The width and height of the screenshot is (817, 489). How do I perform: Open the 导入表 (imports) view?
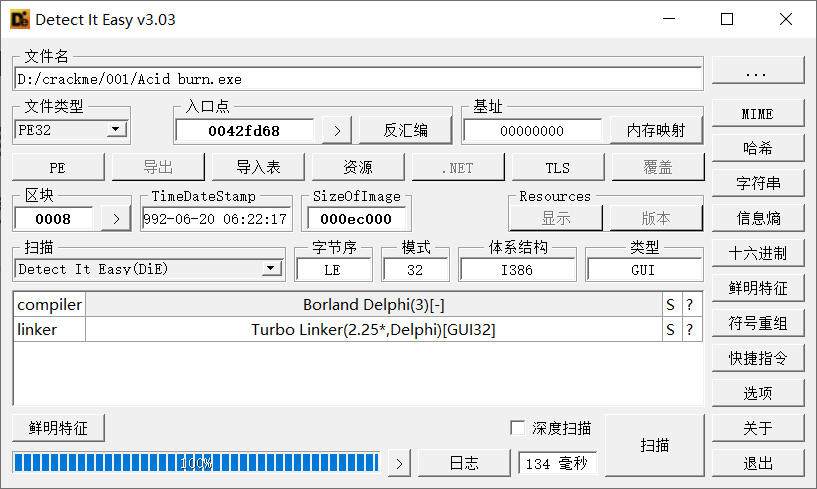(x=258, y=167)
